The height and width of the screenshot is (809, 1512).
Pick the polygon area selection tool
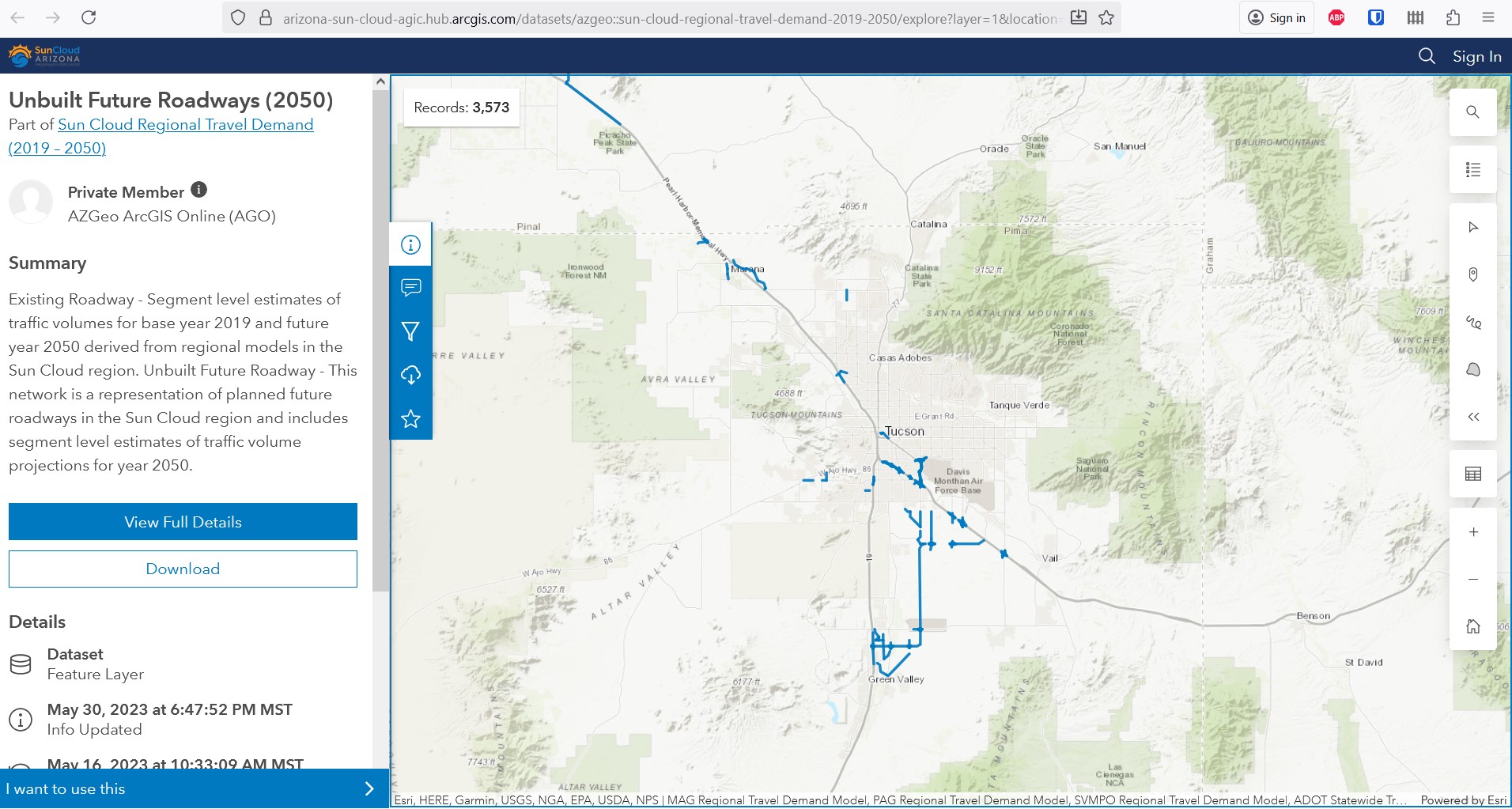pos(1472,369)
